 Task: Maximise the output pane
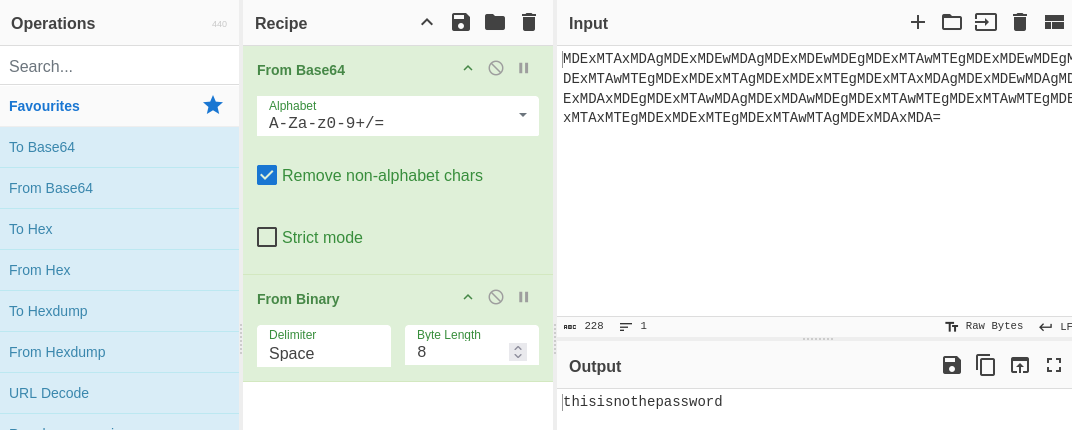(1054, 365)
